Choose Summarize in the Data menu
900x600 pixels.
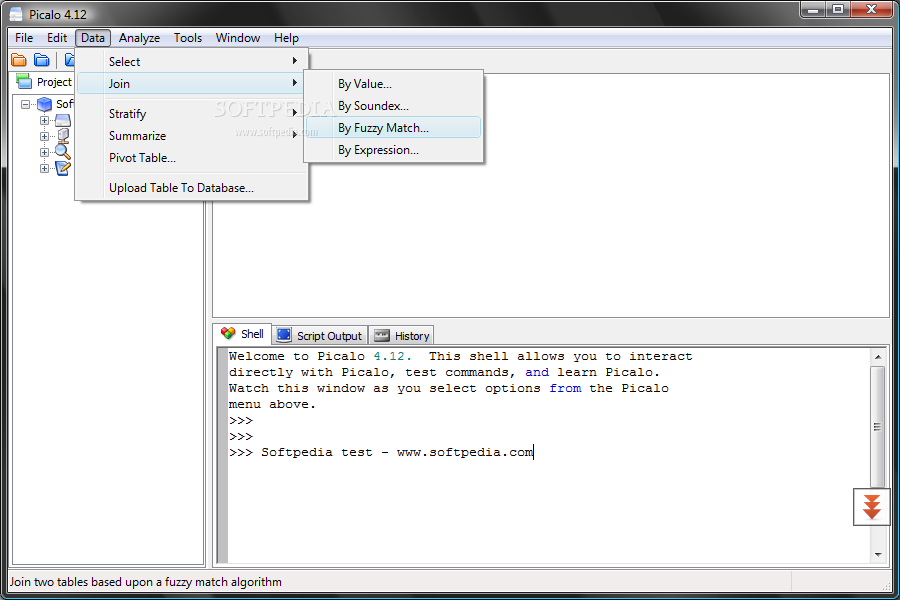tap(192, 136)
